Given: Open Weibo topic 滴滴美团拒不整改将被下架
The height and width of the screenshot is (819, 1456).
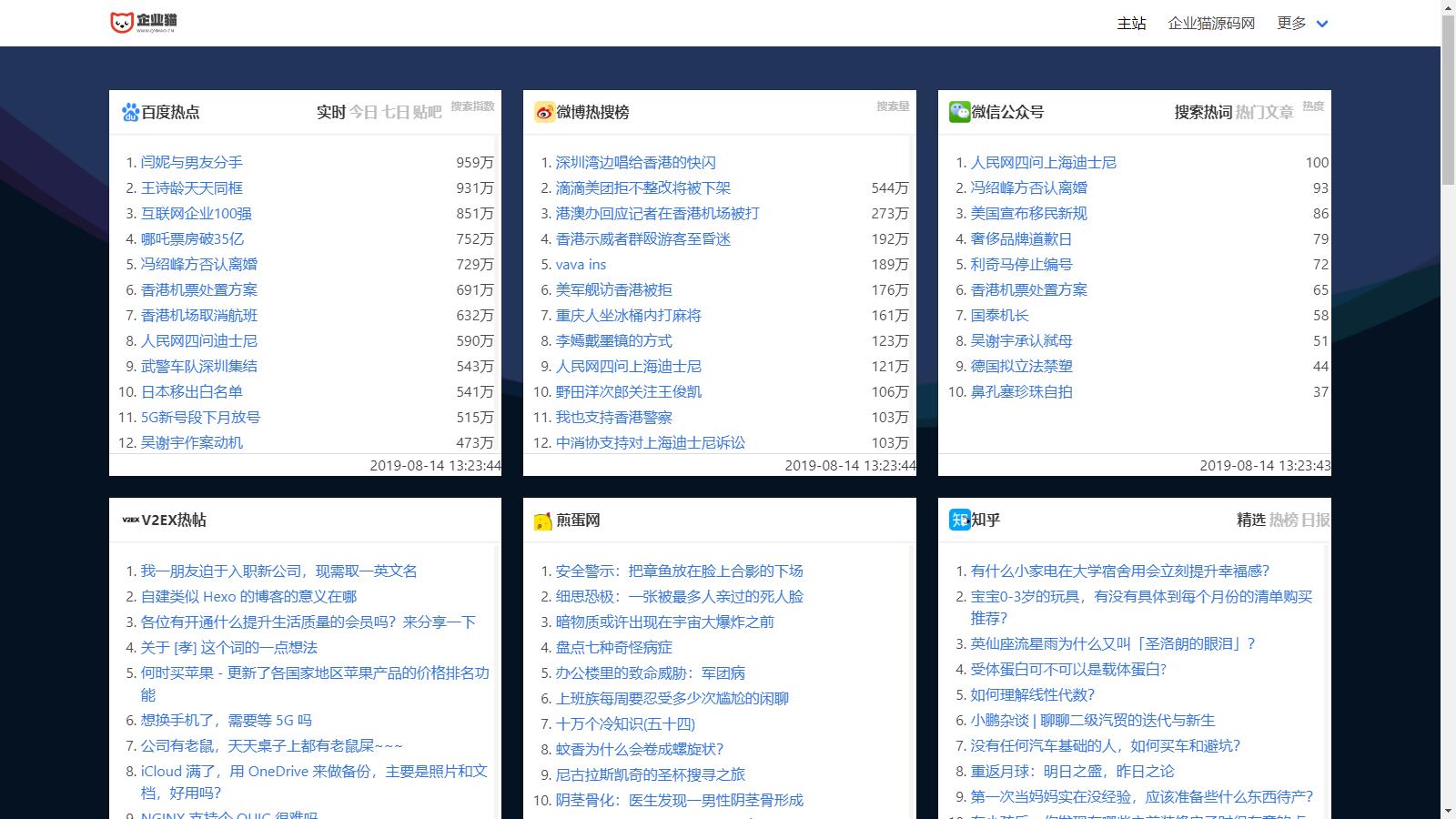Looking at the screenshot, I should (x=642, y=187).
